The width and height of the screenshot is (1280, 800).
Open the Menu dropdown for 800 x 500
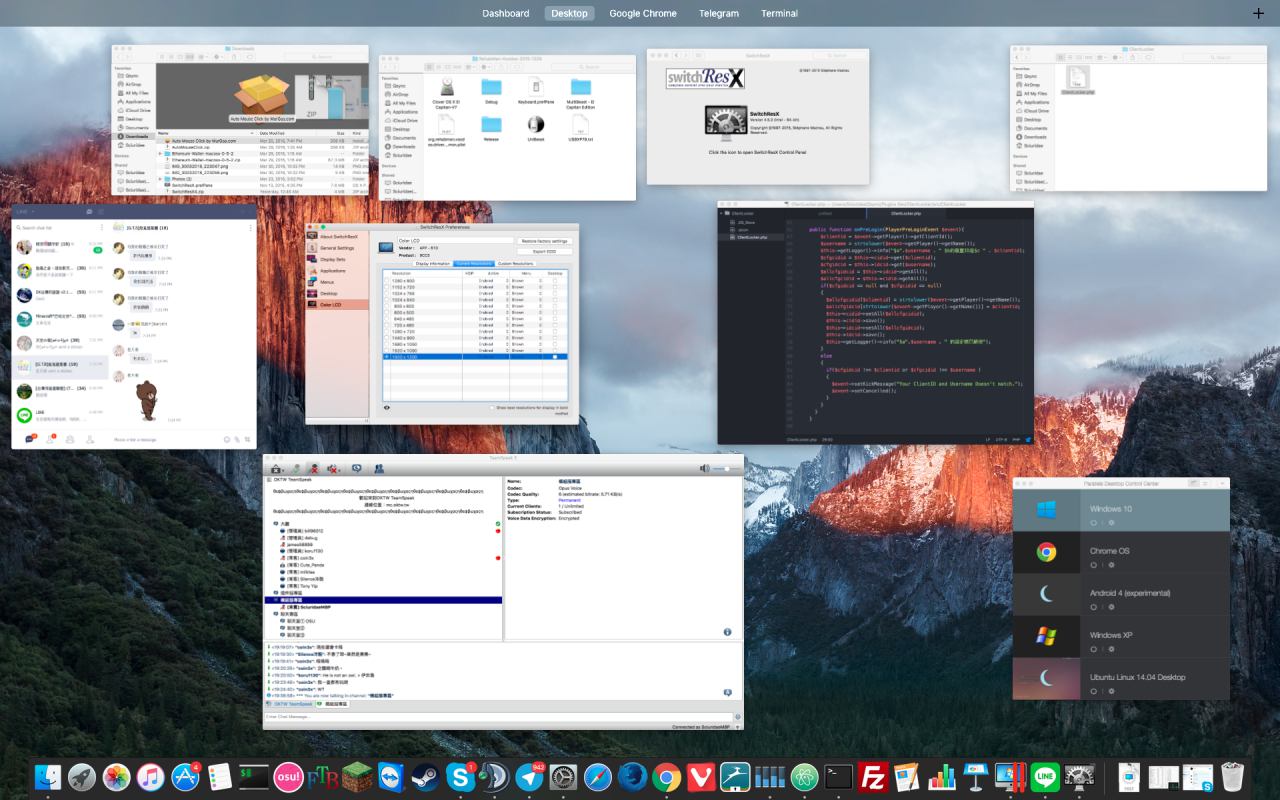coord(527,312)
